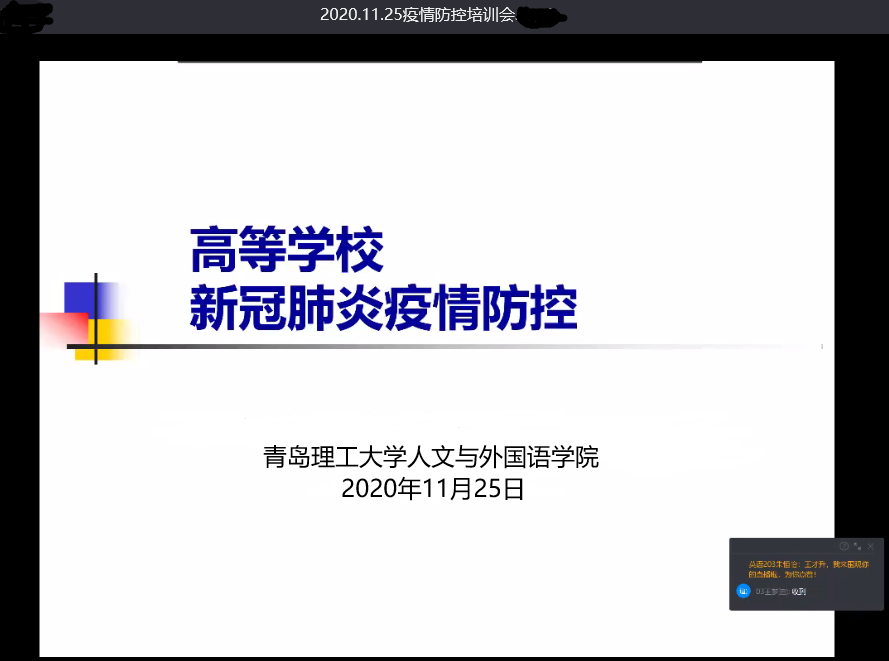Click the text 青岛理工大学人文与外国语学院
The width and height of the screenshot is (889, 661).
coord(430,458)
